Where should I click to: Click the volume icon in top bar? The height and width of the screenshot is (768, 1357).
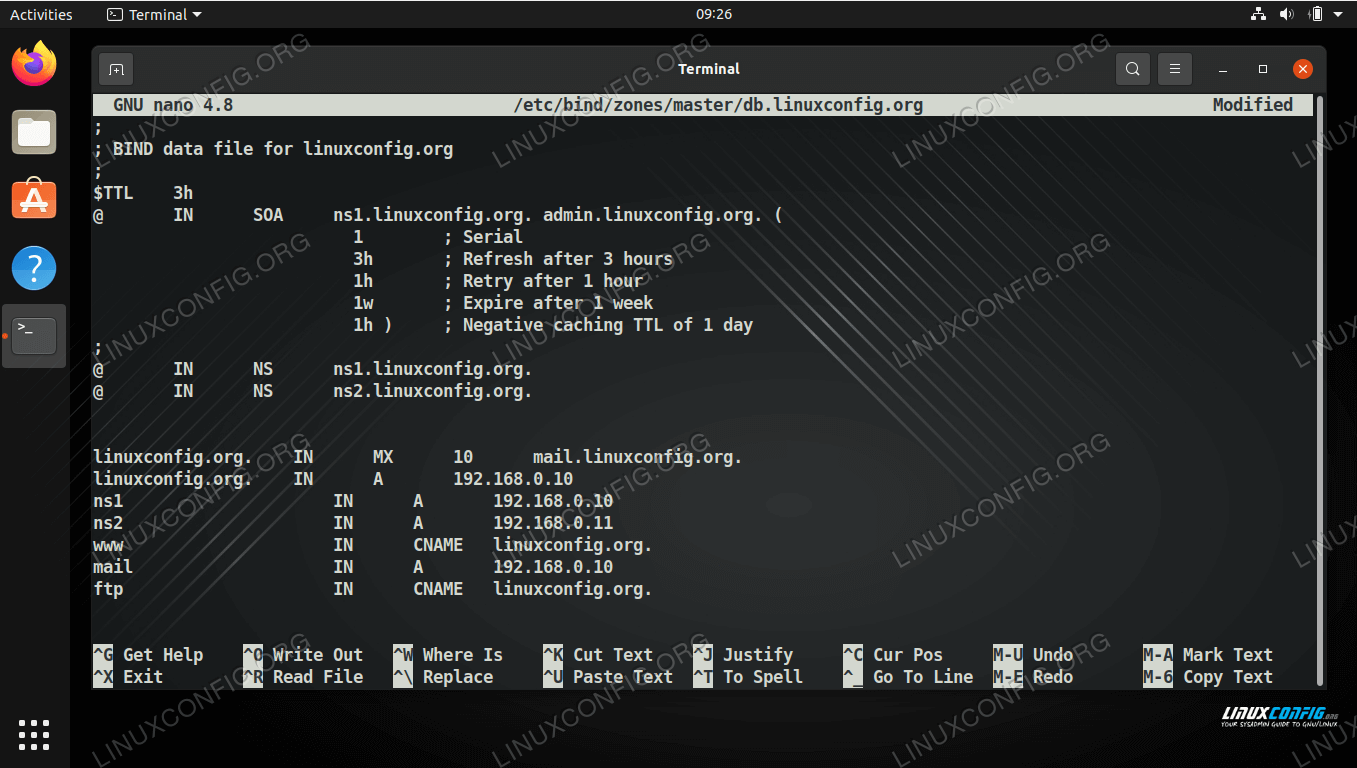pos(1286,14)
